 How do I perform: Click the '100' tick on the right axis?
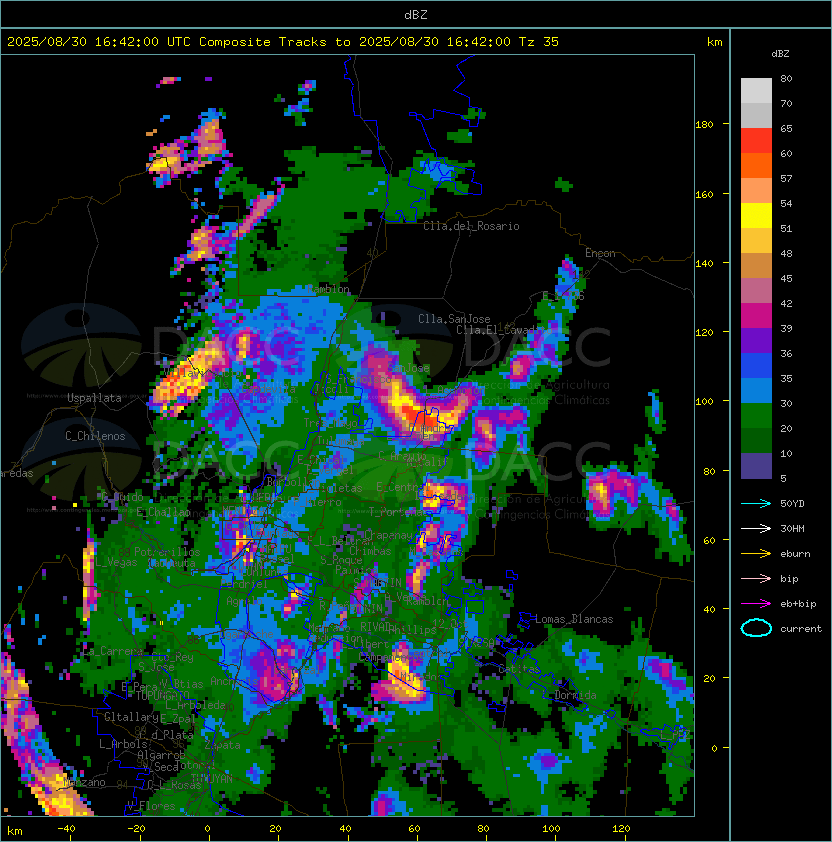pos(704,402)
